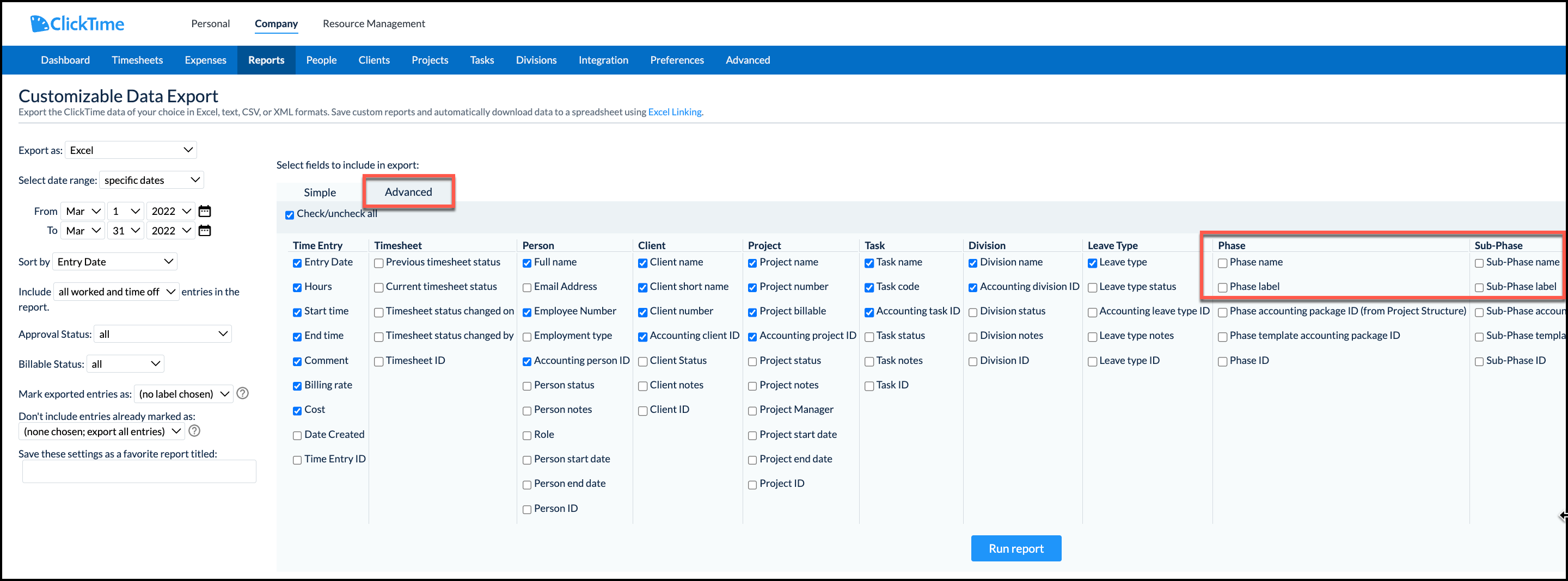The image size is (1568, 581).
Task: Open the Export as format dropdown
Action: tap(131, 150)
